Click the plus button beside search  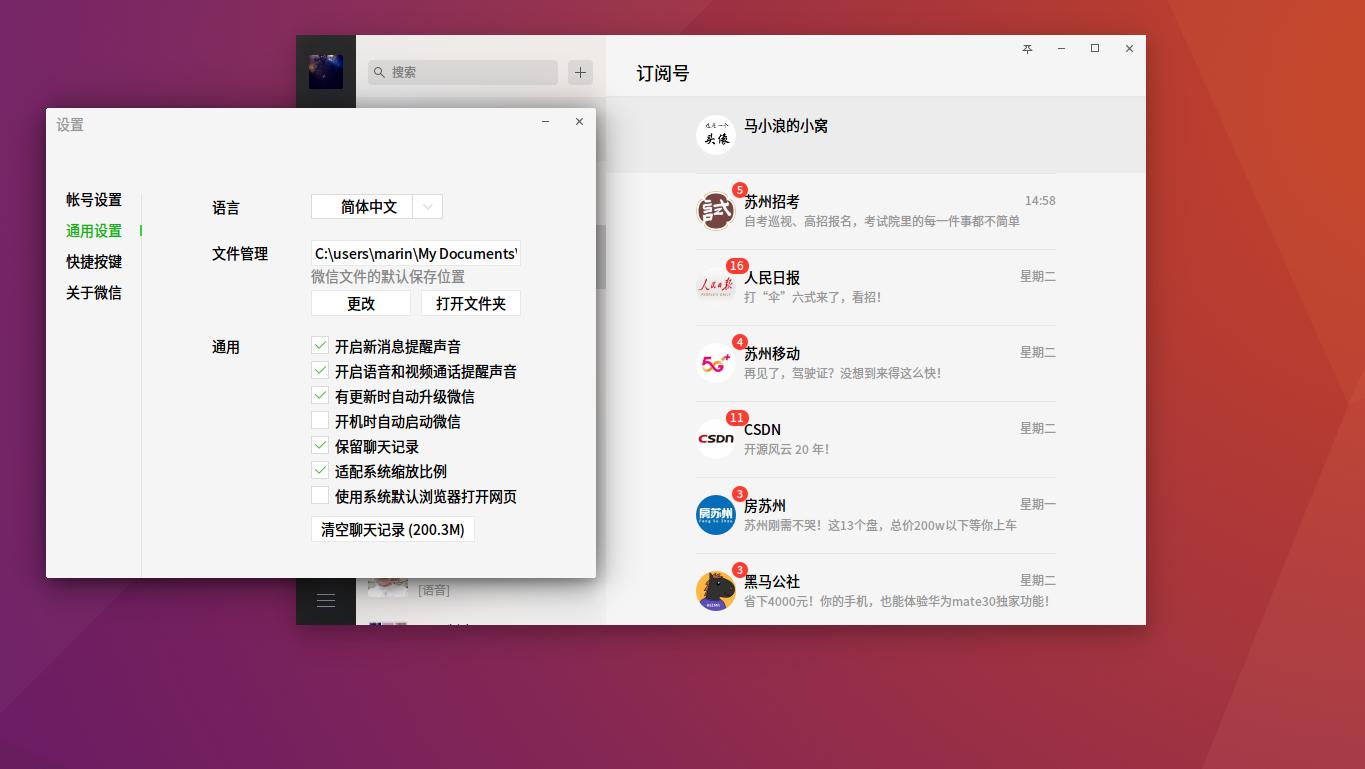pos(580,72)
